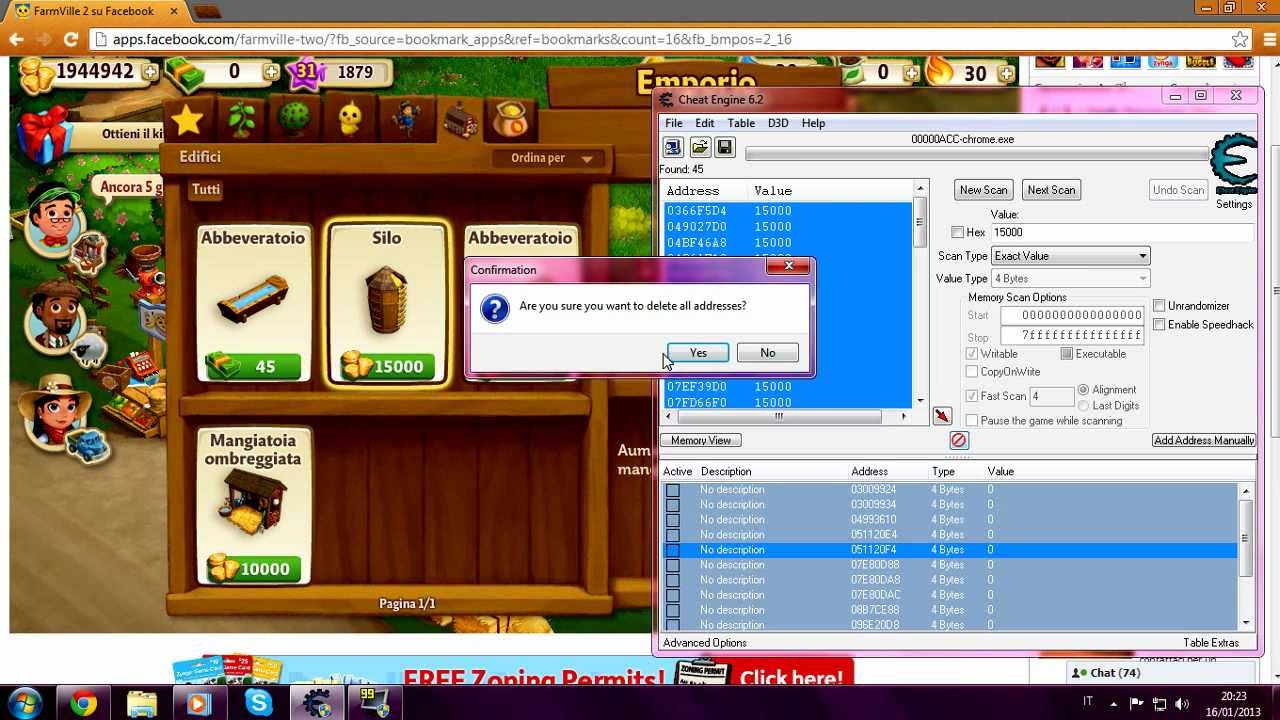This screenshot has width=1280, height=720.
Task: Select the barn buildings tab
Action: [x=459, y=120]
